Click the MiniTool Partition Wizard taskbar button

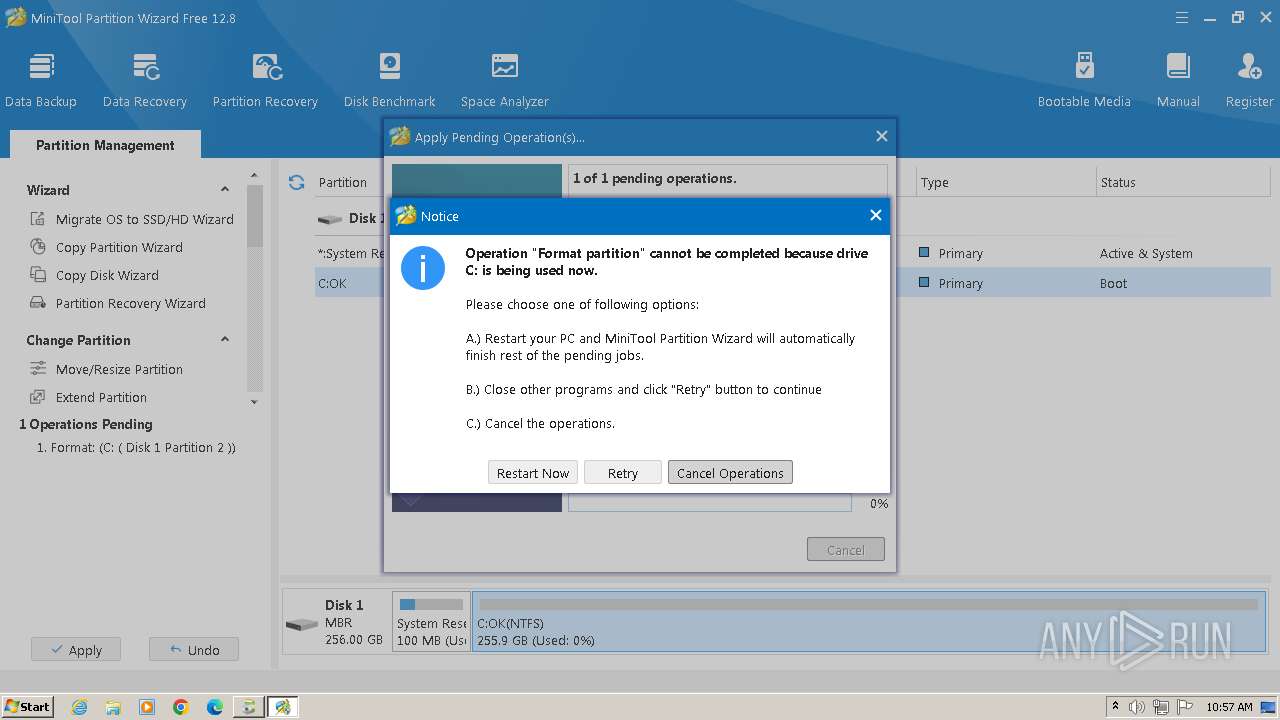(282, 707)
